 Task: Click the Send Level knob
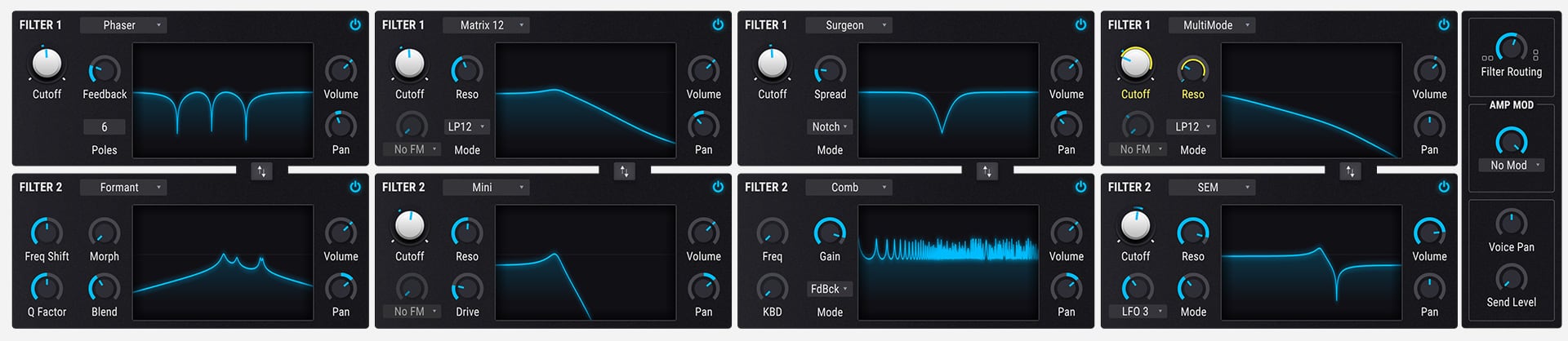(1511, 278)
